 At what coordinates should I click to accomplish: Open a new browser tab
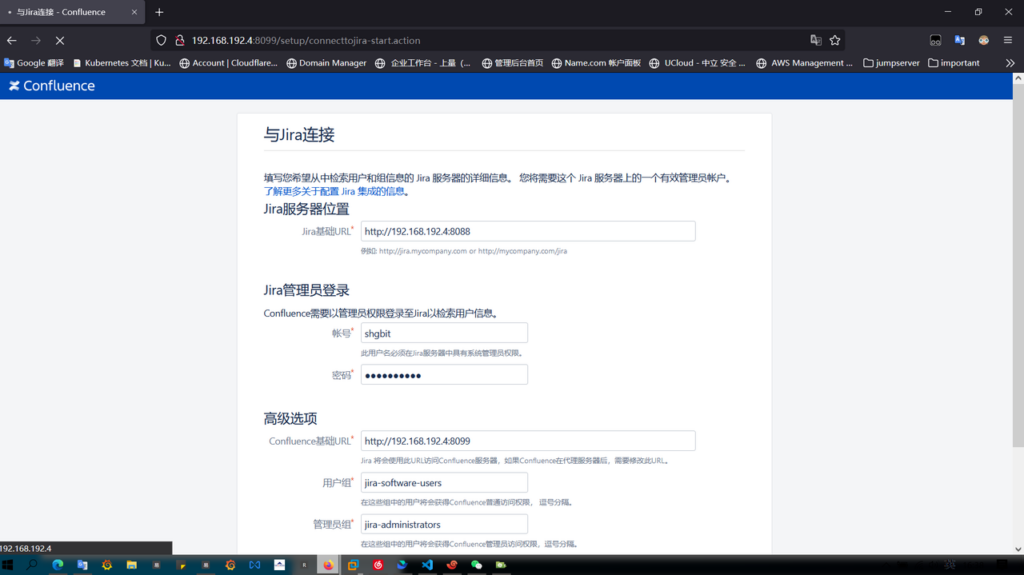(159, 12)
